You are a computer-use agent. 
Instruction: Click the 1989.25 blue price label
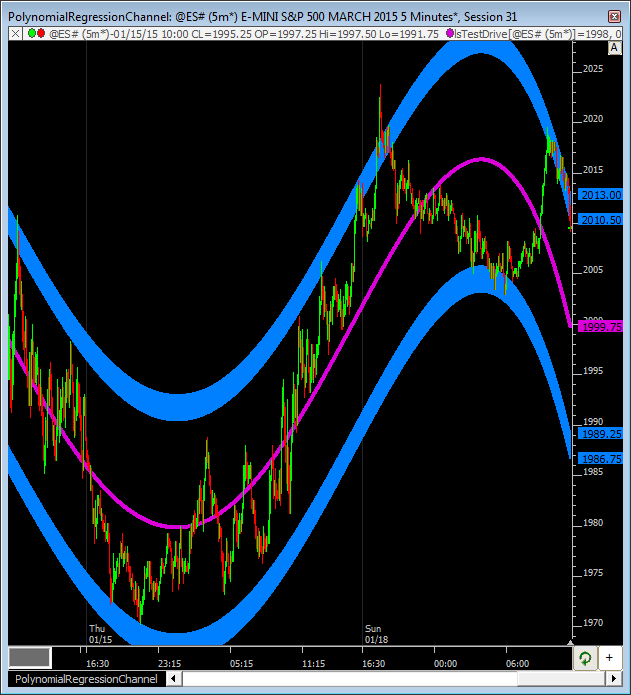click(x=600, y=434)
